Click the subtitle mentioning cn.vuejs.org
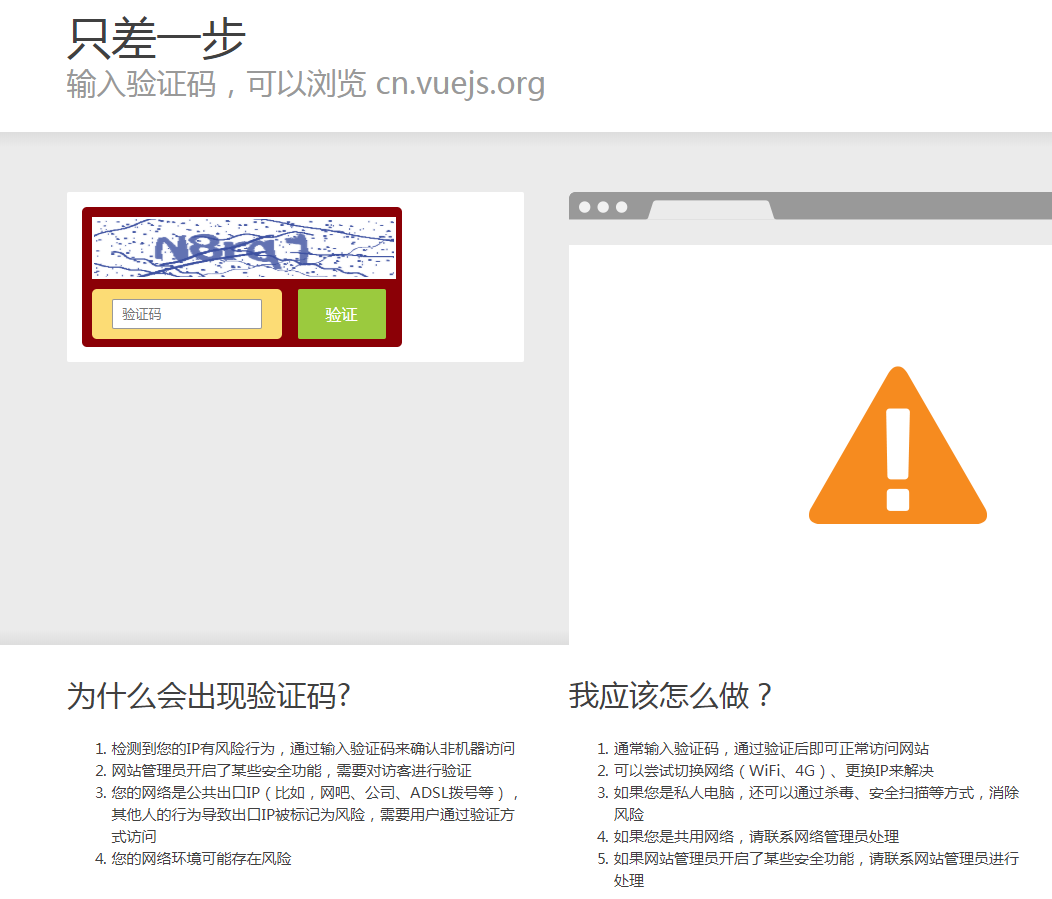 click(305, 84)
